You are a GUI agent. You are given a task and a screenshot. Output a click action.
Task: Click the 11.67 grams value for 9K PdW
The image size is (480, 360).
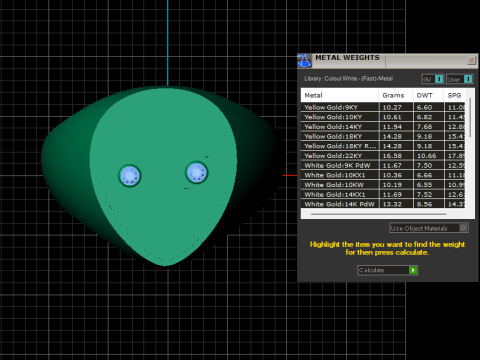[x=392, y=165]
